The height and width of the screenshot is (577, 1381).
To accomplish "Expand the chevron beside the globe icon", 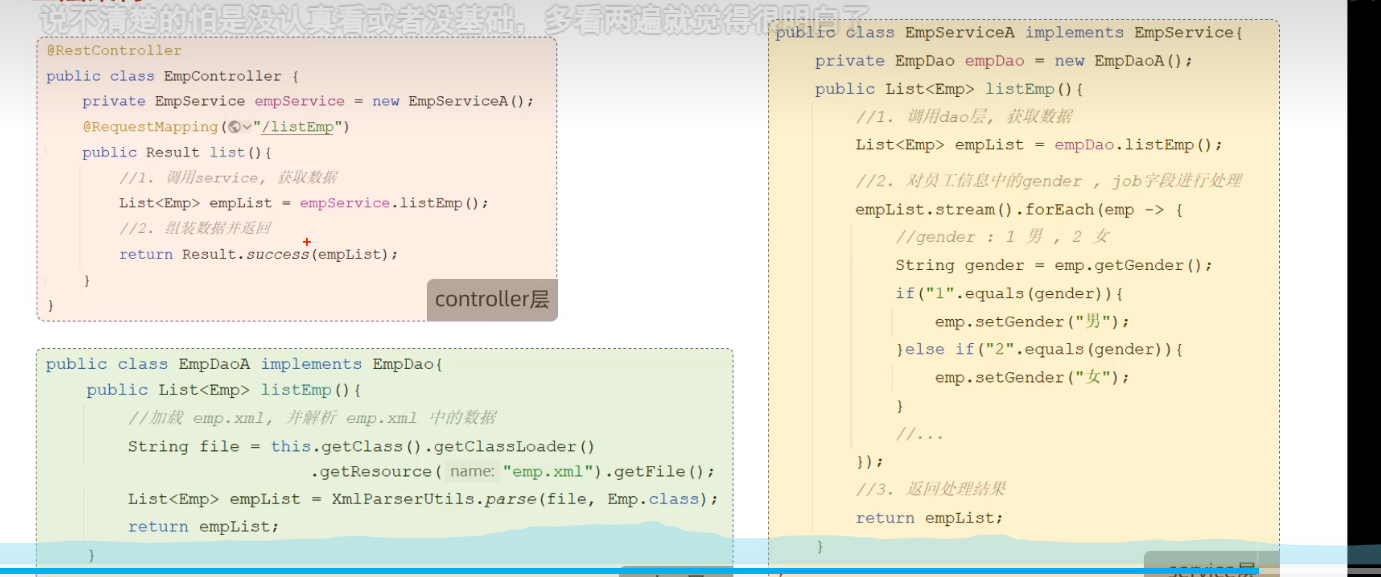I will tap(247, 127).
